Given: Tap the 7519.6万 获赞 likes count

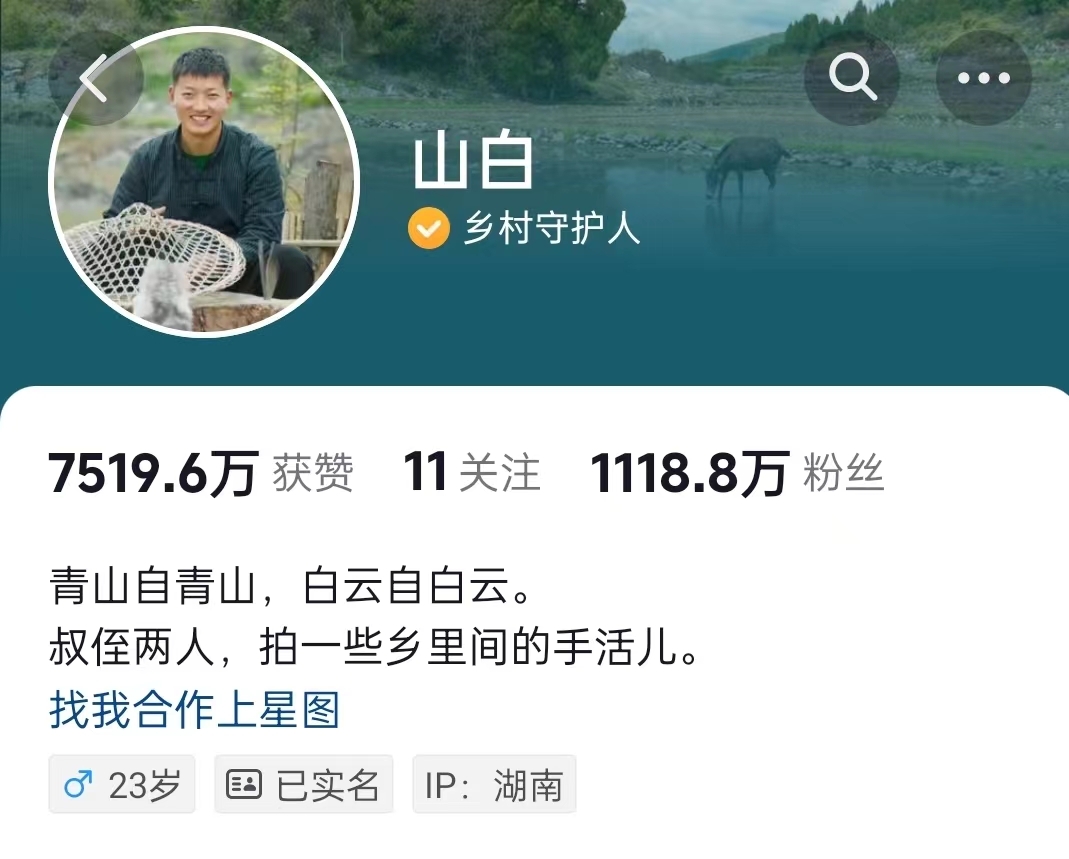Looking at the screenshot, I should (201, 472).
